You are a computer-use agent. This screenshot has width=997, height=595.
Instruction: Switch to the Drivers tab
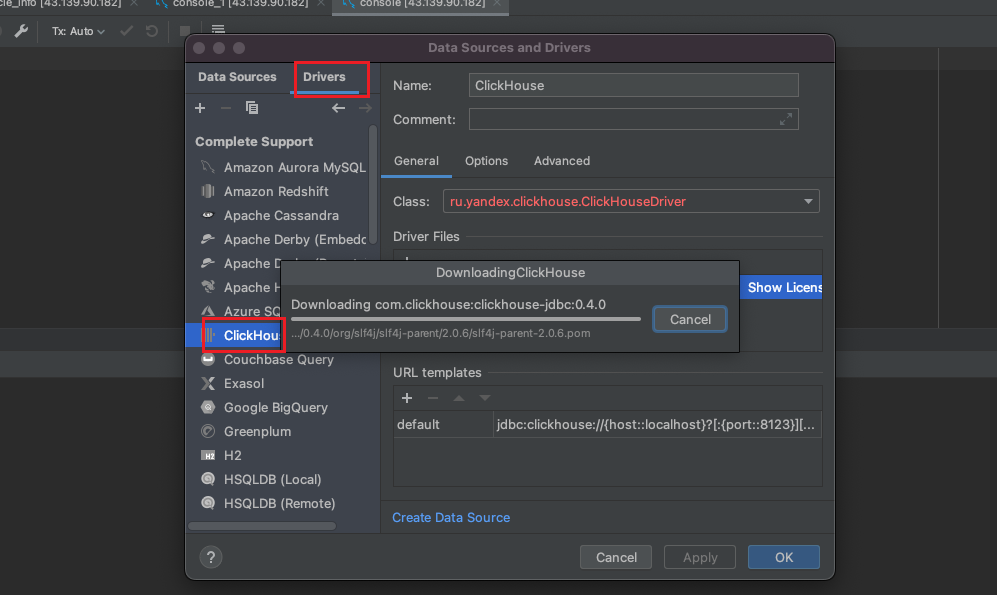(x=324, y=77)
